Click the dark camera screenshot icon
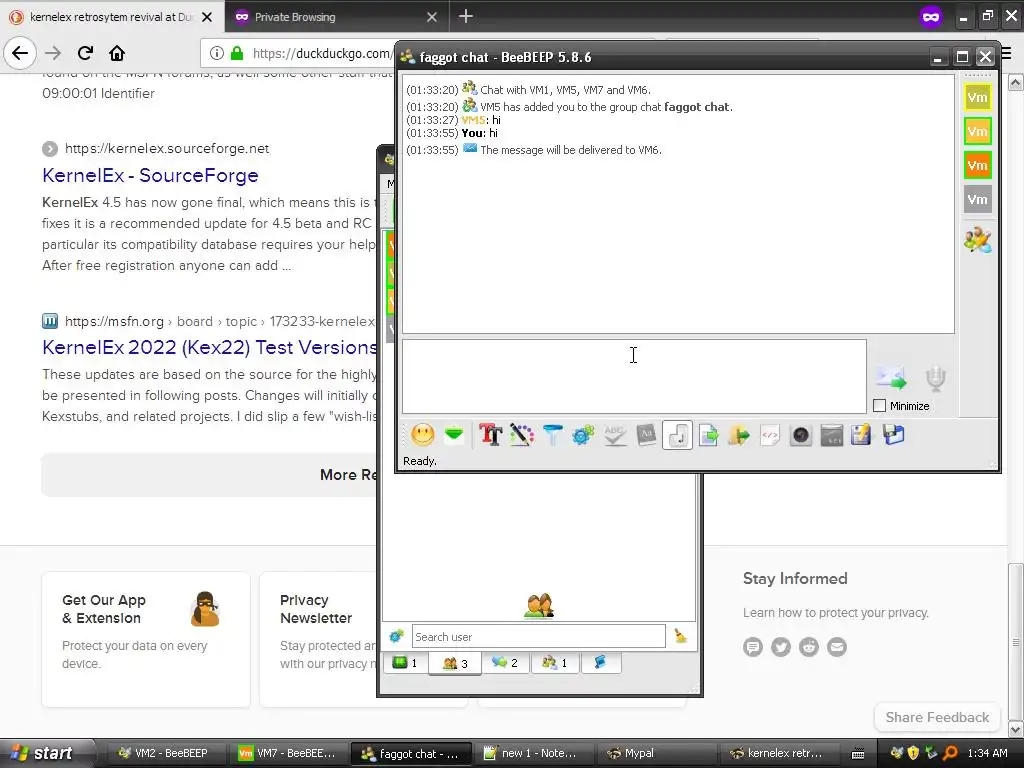 coord(801,435)
